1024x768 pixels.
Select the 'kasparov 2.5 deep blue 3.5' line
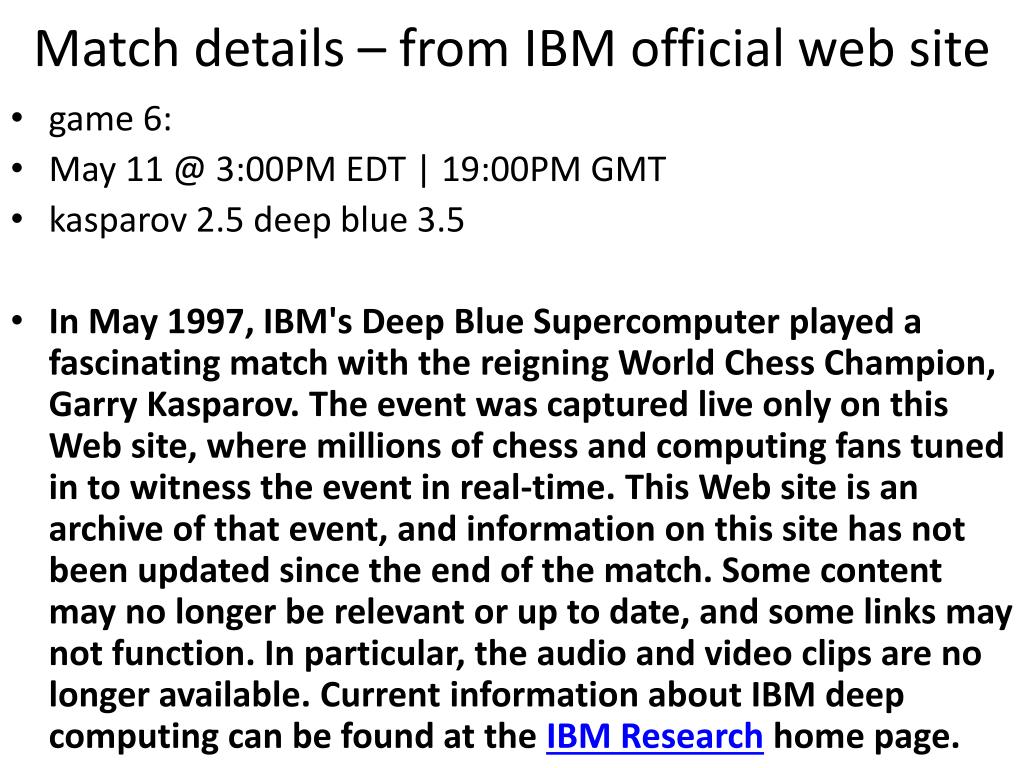(257, 219)
